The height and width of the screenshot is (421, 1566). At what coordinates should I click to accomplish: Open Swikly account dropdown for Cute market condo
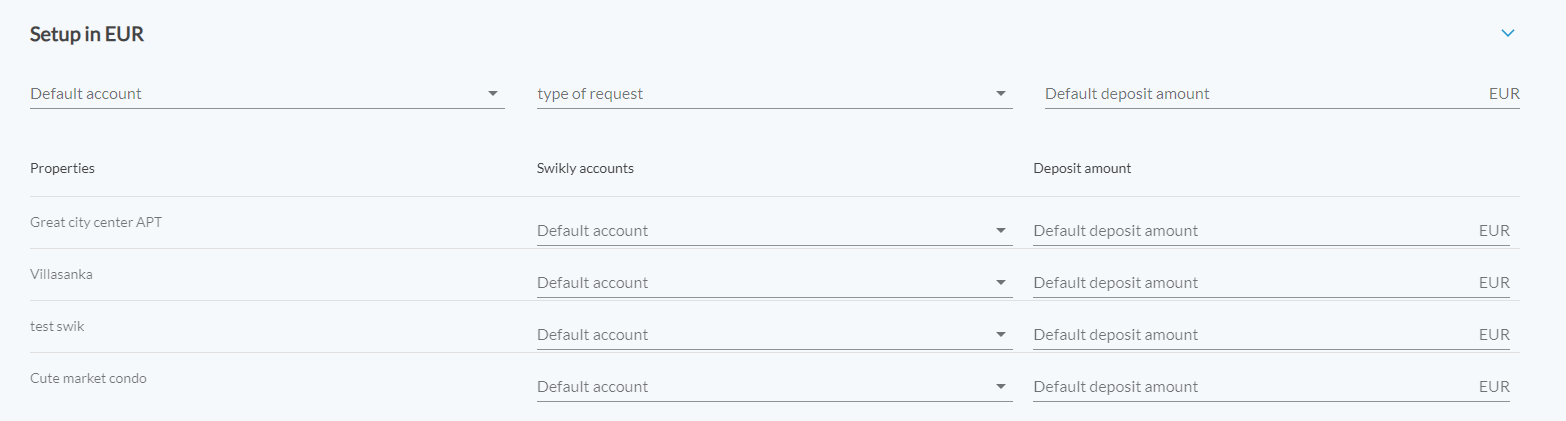click(x=773, y=387)
